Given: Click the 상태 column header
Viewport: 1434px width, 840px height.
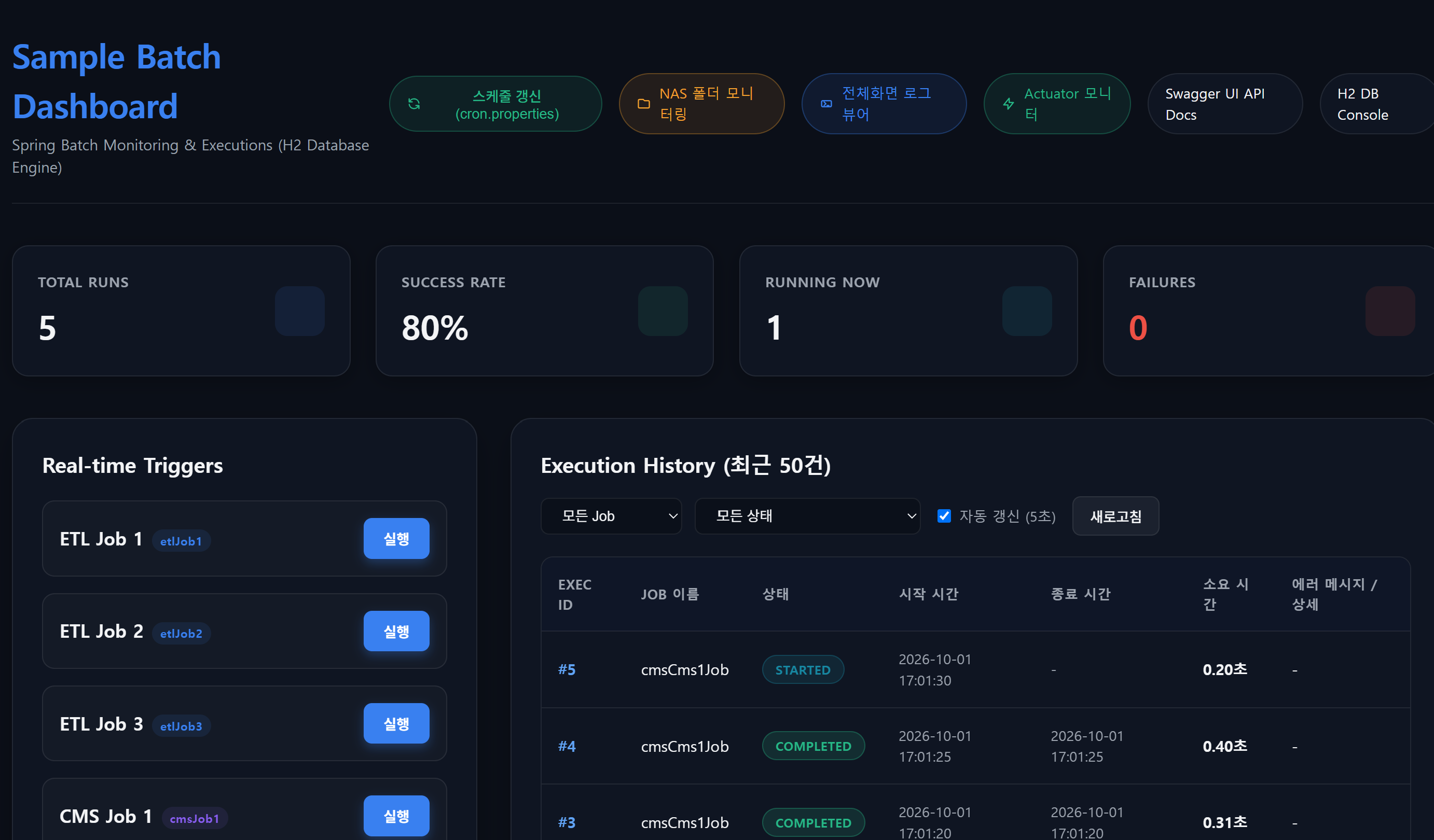Looking at the screenshot, I should tap(775, 594).
